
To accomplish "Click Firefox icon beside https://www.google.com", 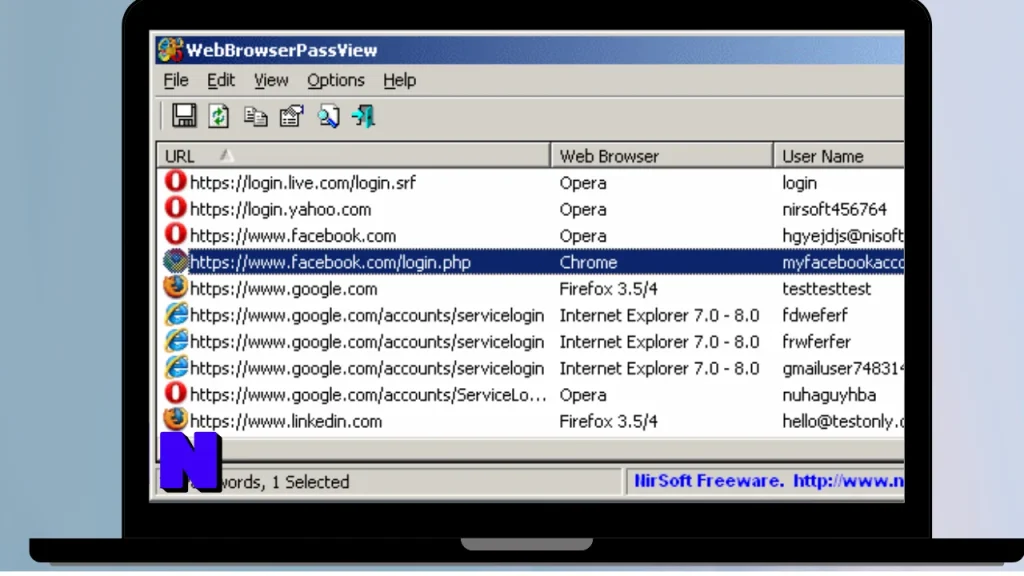I will pos(175,287).
